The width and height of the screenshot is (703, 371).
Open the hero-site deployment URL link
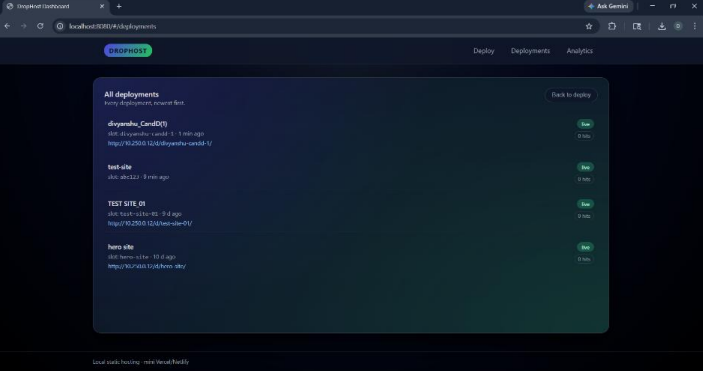(147, 266)
